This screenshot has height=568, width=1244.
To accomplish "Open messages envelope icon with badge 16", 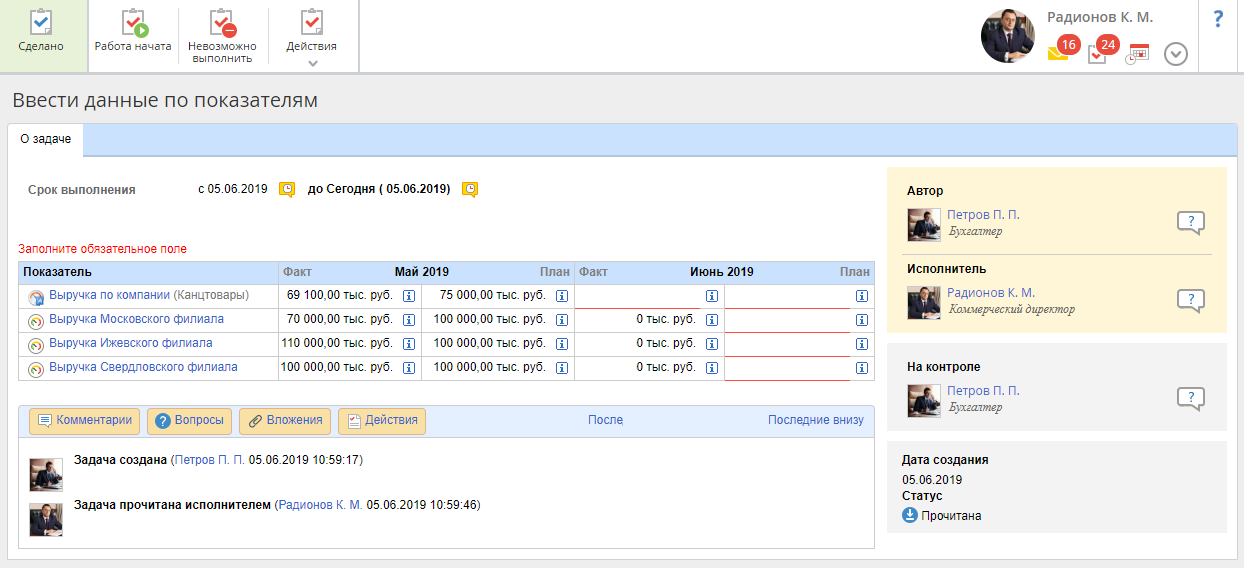I will [x=1058, y=53].
